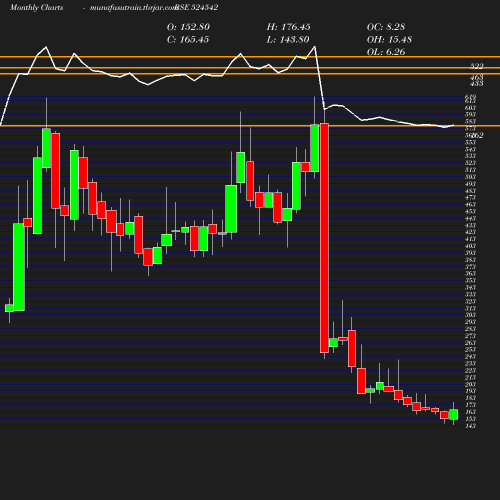Click the price axis label '243'
The width and height of the screenshot is (500, 500).
coord(470,356)
